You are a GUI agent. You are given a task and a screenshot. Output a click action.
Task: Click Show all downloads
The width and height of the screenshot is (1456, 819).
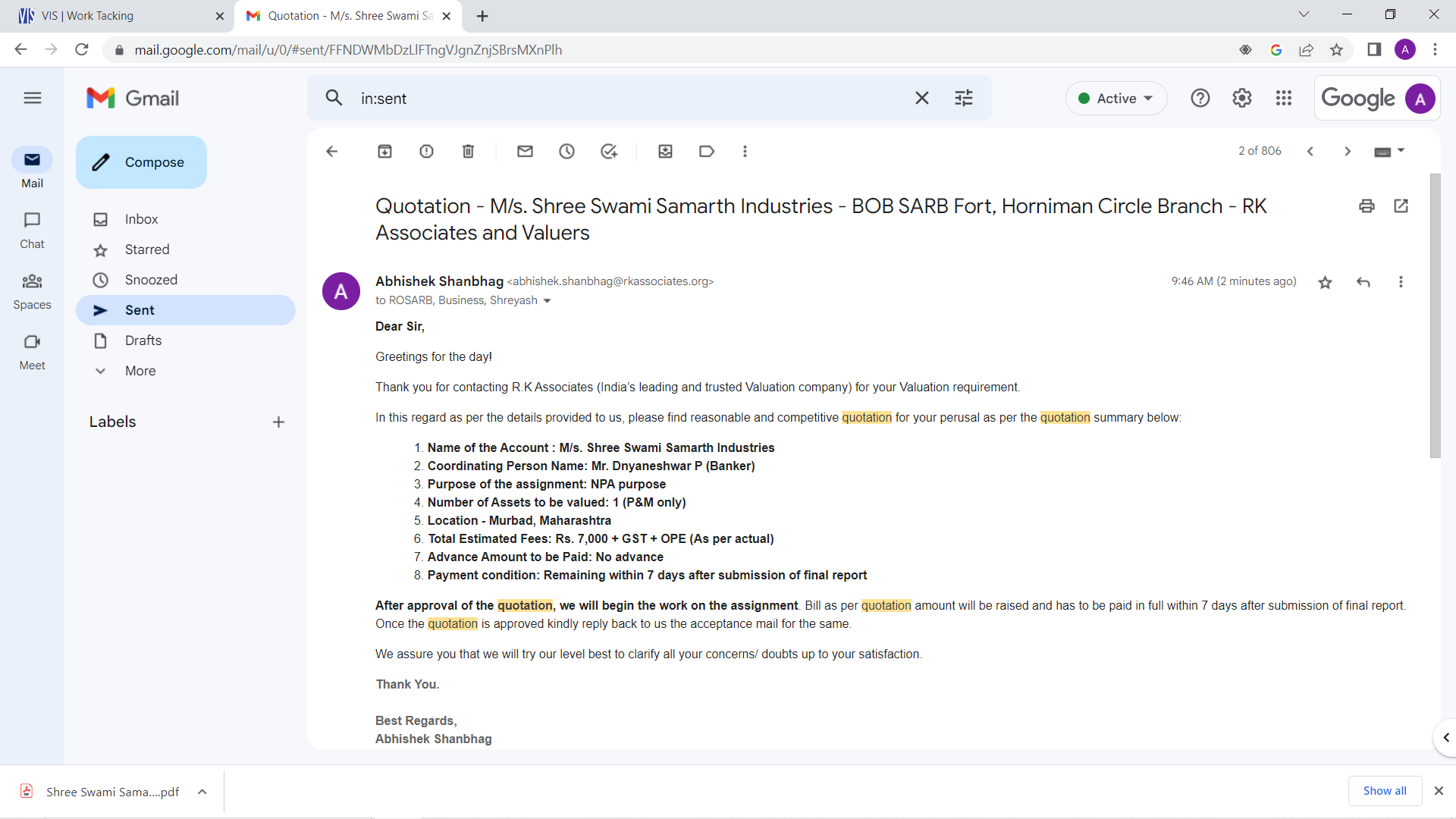[1385, 791]
